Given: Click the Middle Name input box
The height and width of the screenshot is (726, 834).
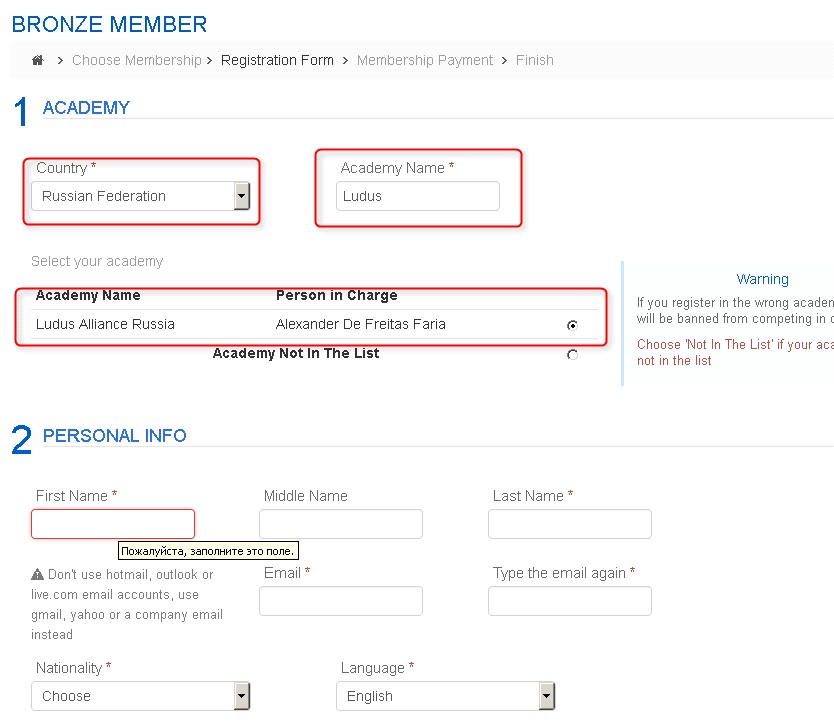Looking at the screenshot, I should coord(341,524).
